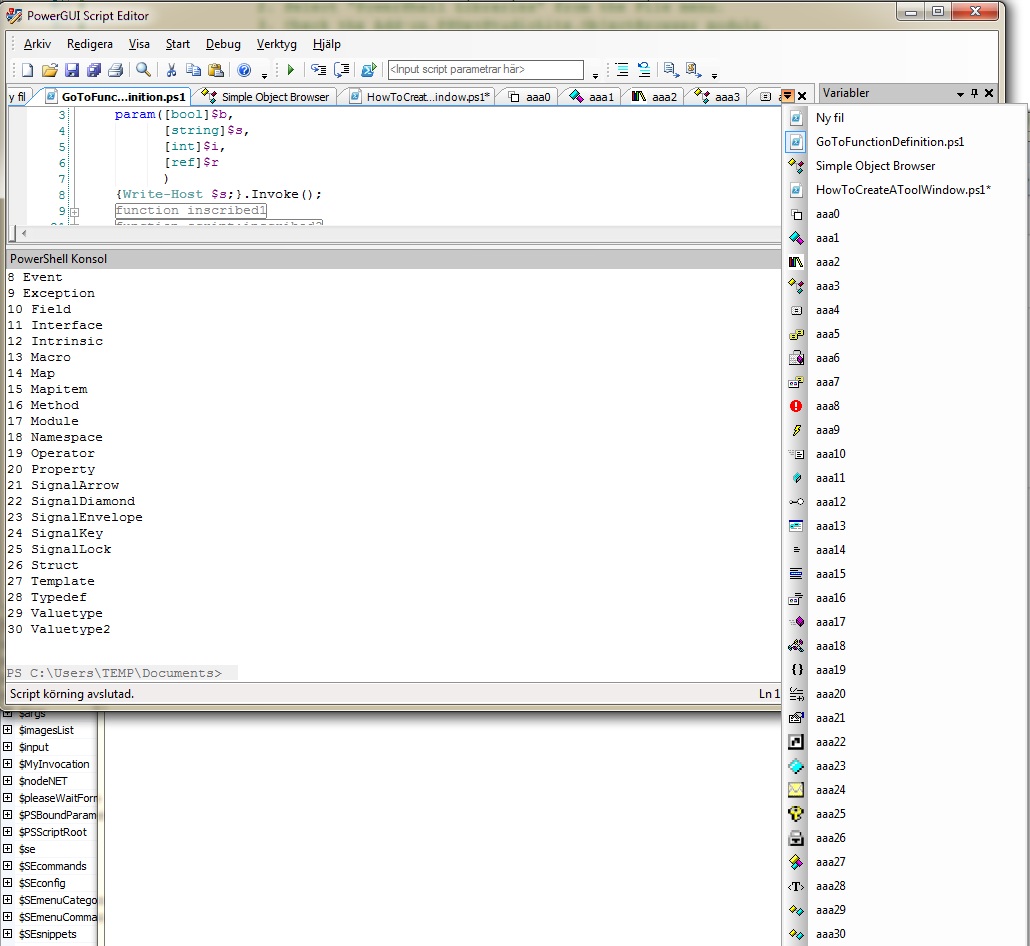Viewport: 1030px width, 946px height.
Task: Select HowToCreateAToolWindow.ps1* from the file list
Action: pos(902,190)
